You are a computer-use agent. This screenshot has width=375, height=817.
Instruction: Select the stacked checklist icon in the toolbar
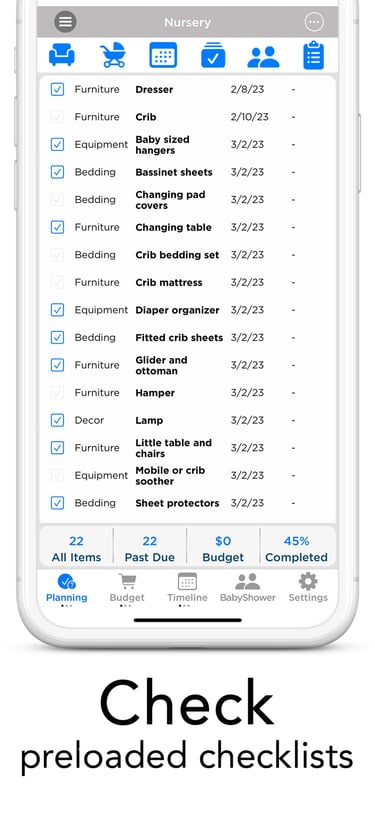click(213, 55)
